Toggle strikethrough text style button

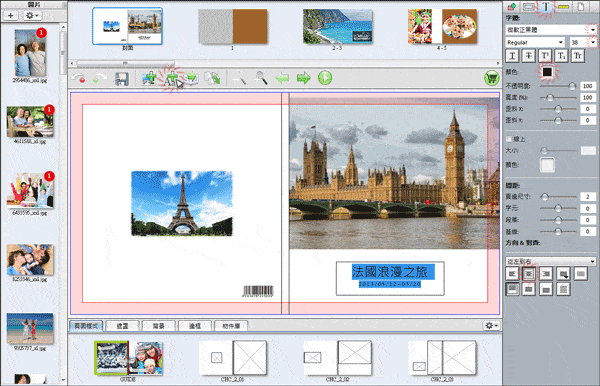point(528,56)
